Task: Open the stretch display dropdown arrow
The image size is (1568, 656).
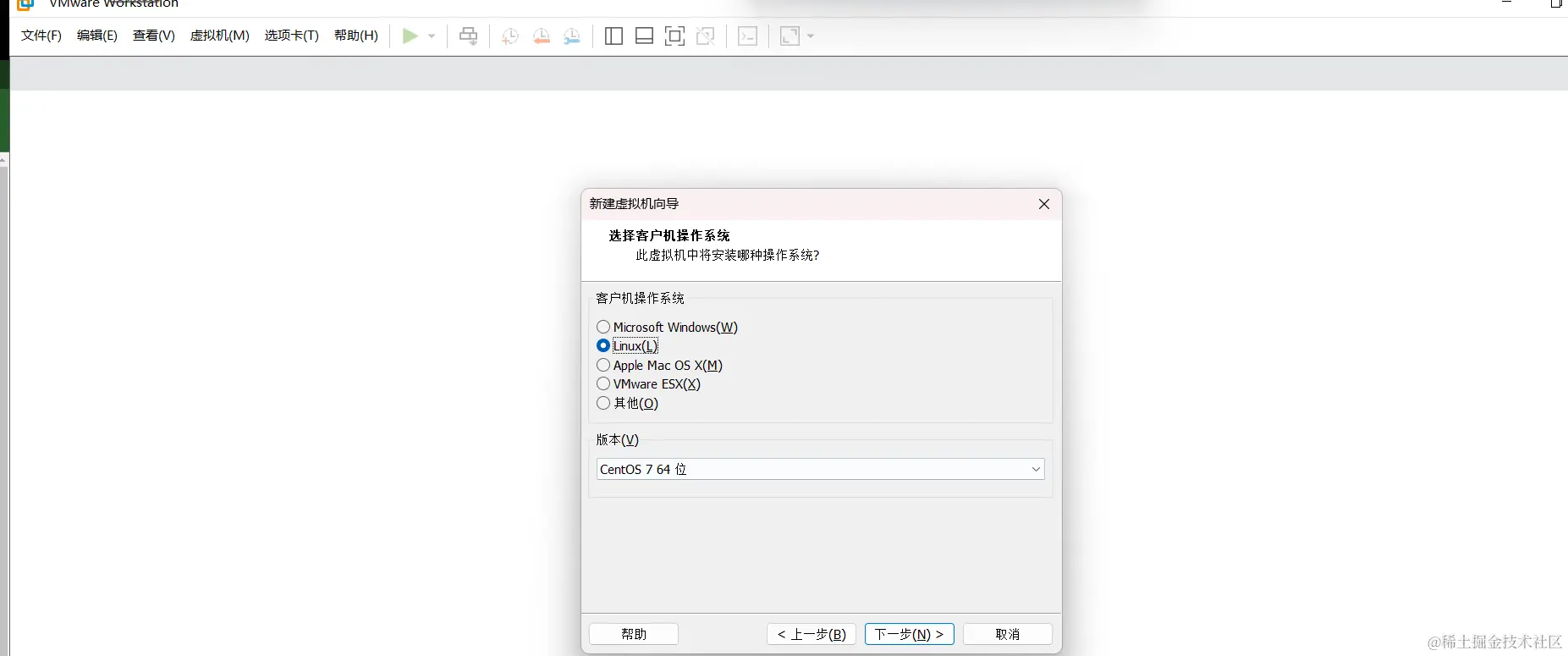Action: 811,36
